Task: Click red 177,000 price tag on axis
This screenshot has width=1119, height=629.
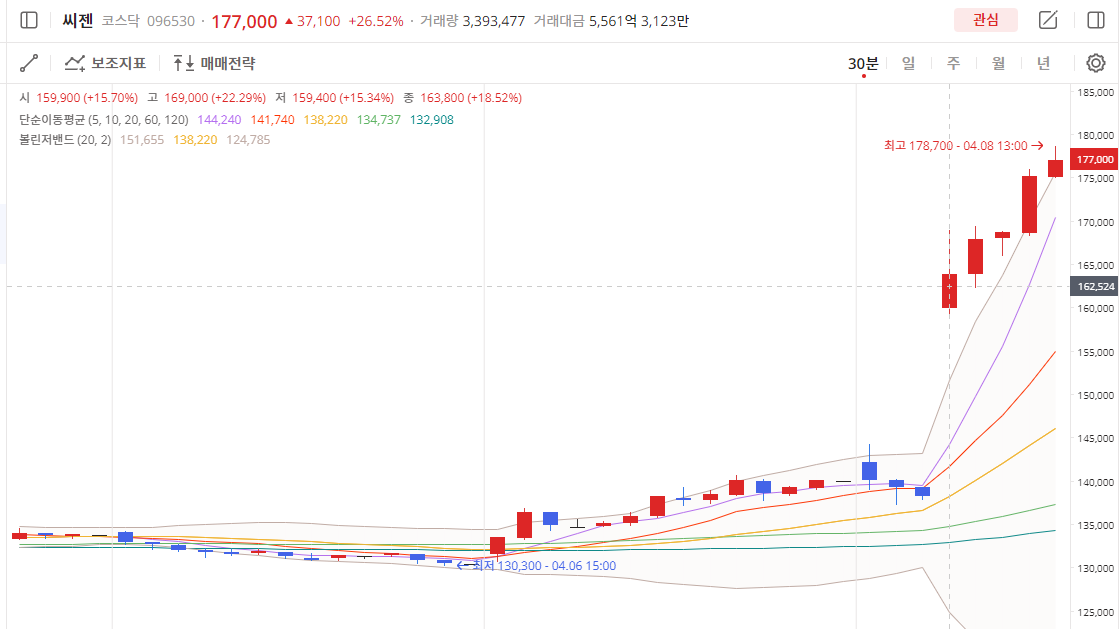Action: coord(1095,159)
